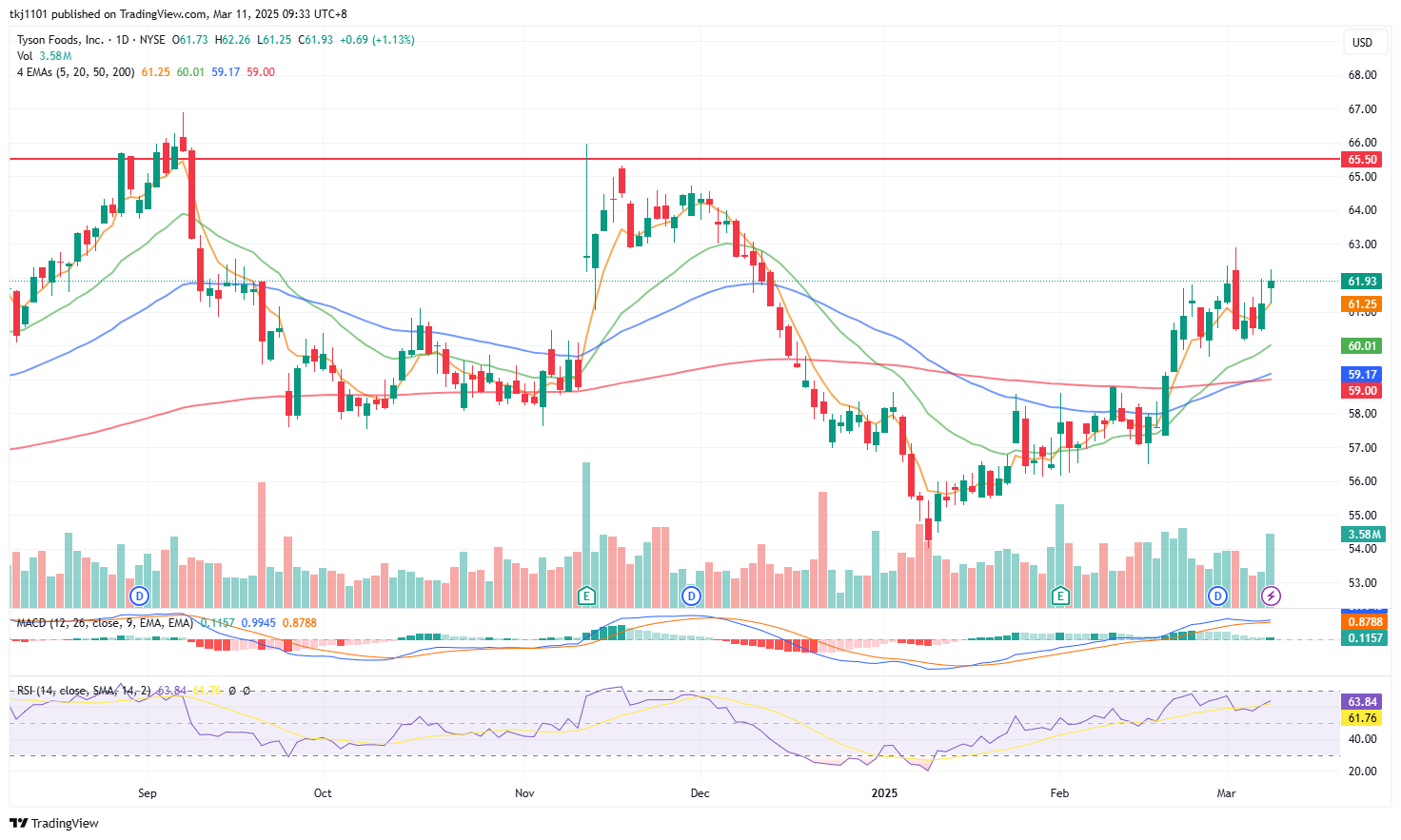Screen dimensions: 1401x840
Task: Click the blue 59.17 EMA scale label
Action: [1363, 375]
